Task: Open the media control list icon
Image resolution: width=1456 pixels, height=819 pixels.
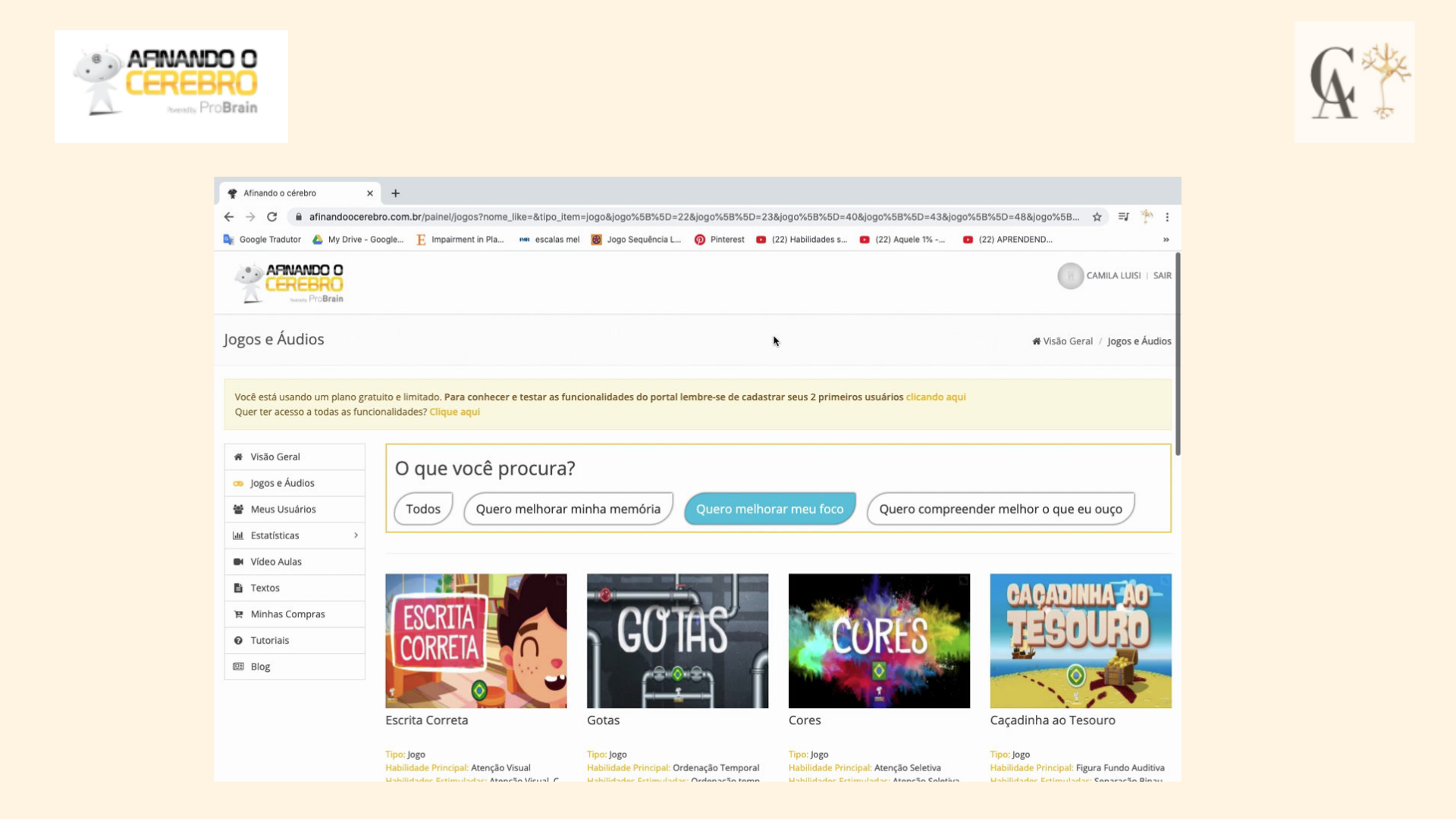Action: [x=1123, y=217]
